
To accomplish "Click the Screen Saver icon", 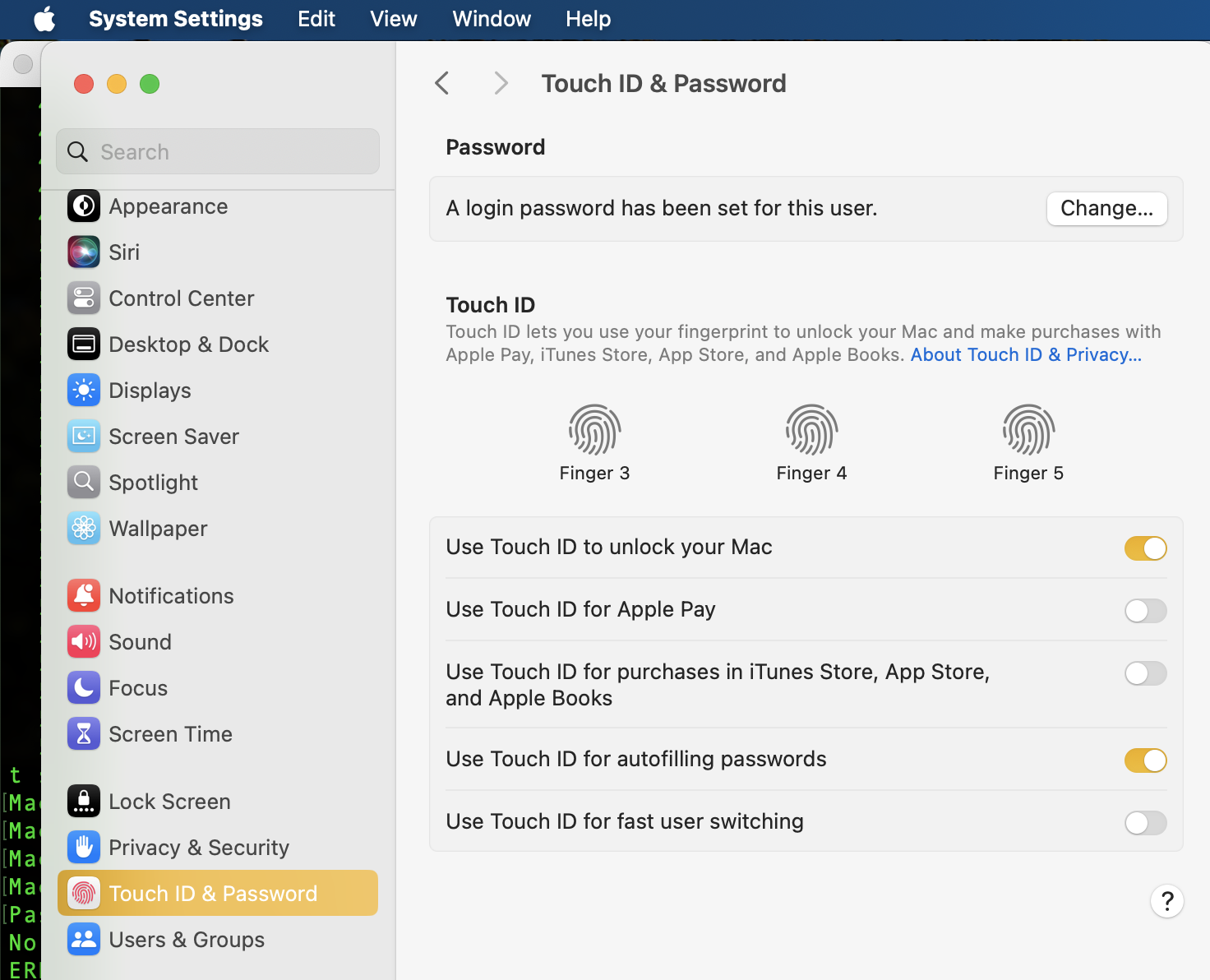I will pyautogui.click(x=84, y=437).
